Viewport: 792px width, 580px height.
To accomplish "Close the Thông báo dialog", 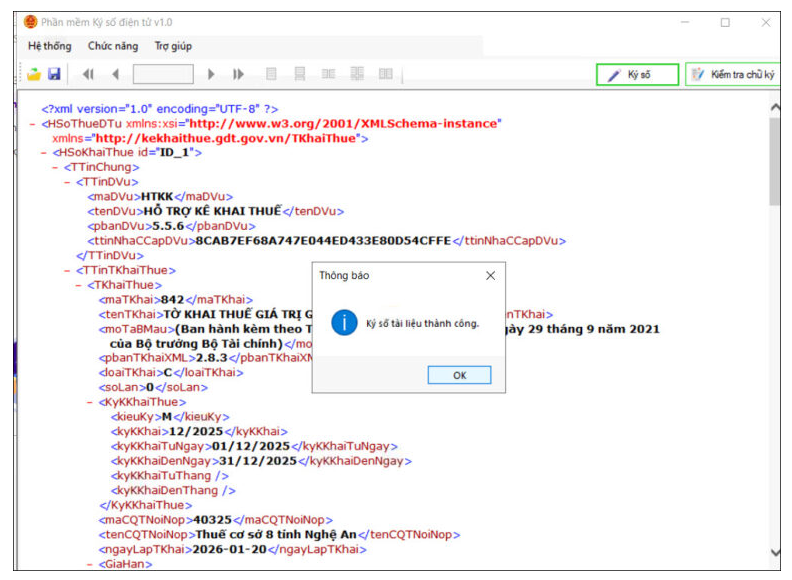I will point(490,275).
